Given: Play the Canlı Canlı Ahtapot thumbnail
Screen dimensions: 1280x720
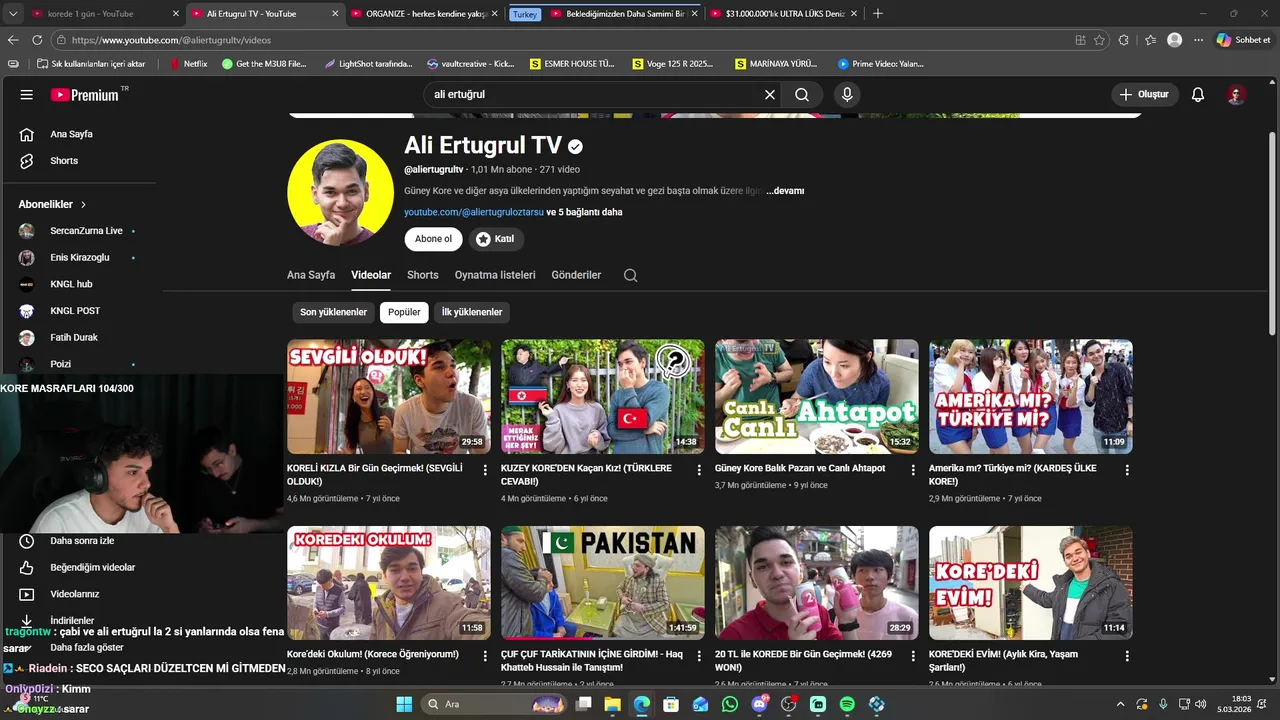Looking at the screenshot, I should click(x=816, y=397).
